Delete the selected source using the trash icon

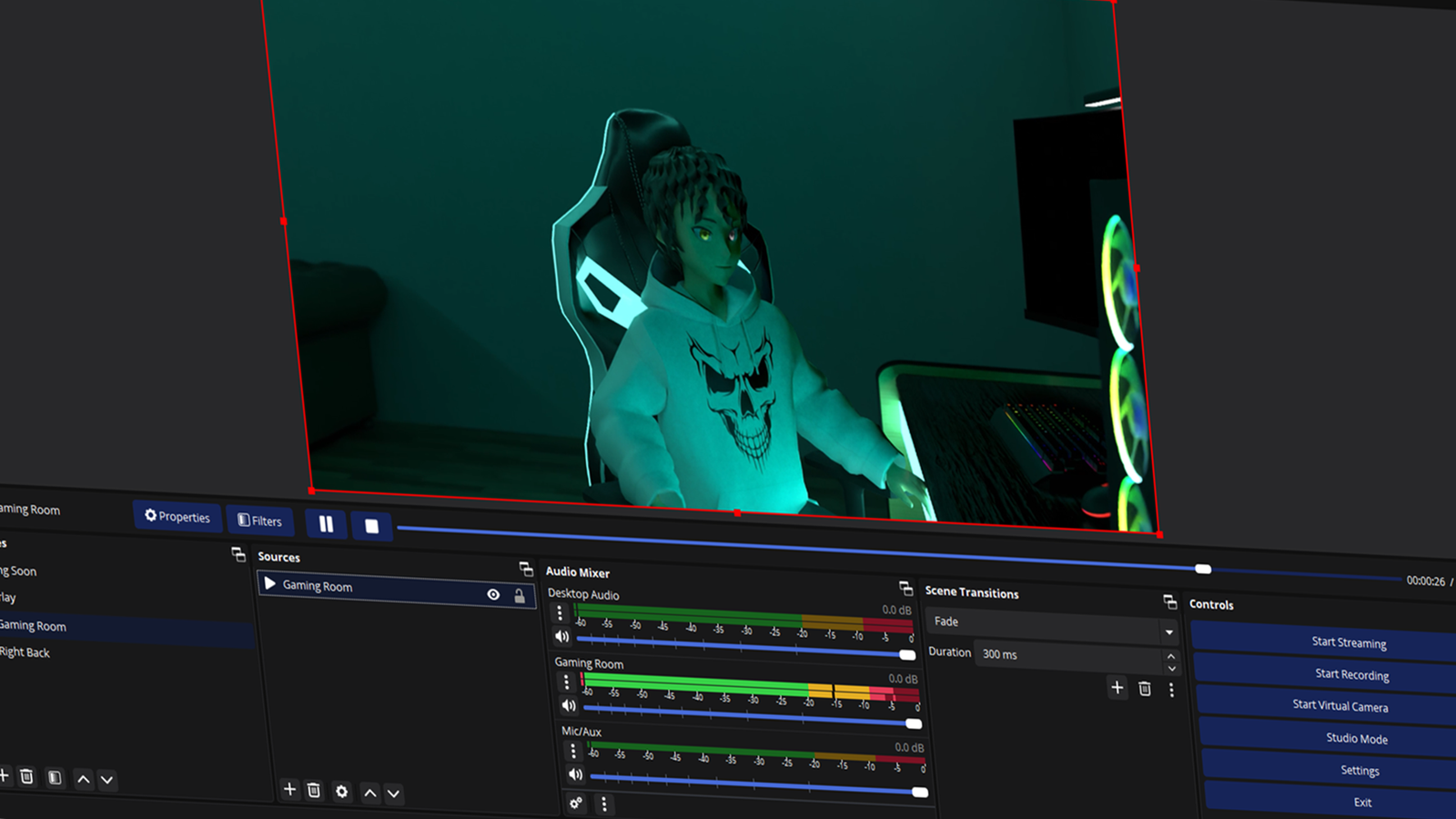(x=315, y=790)
